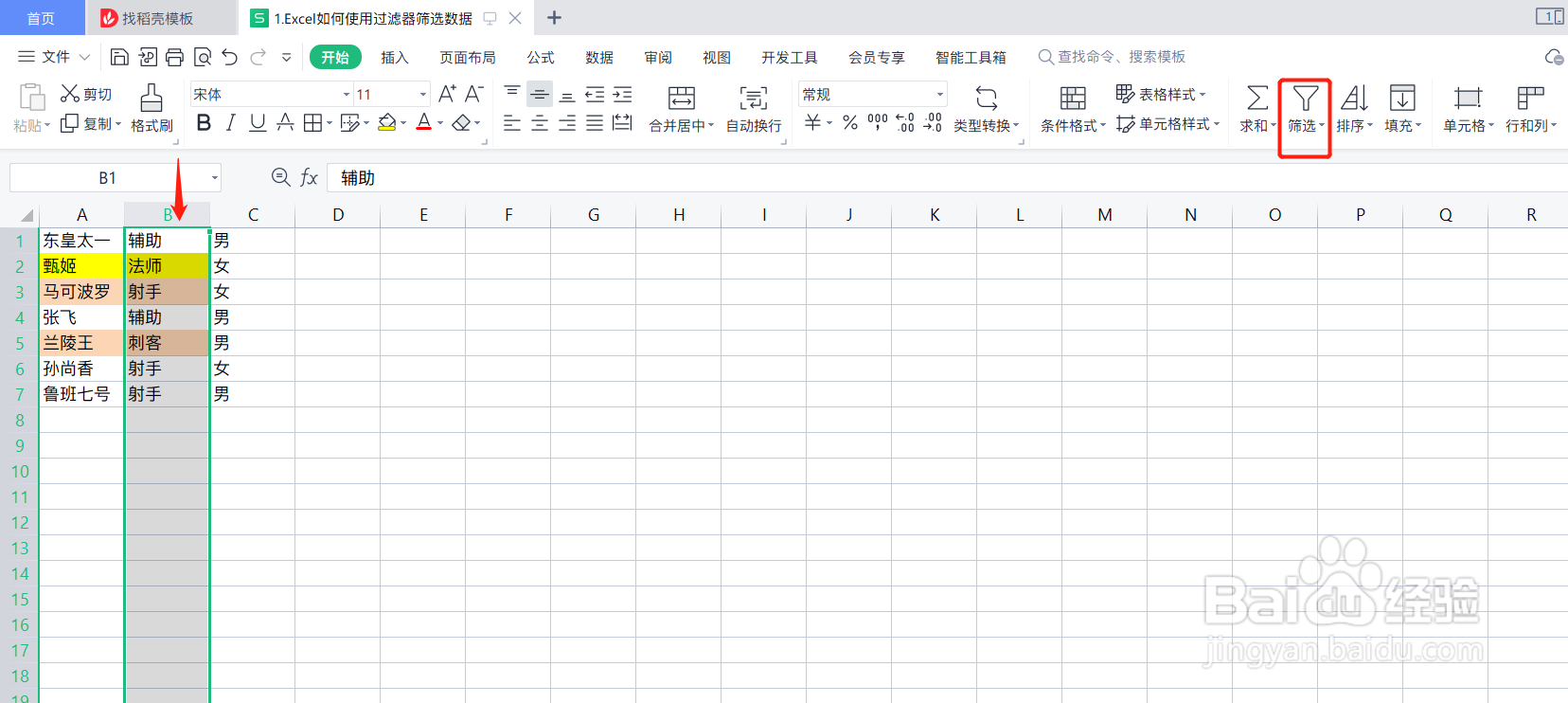Toggle horizontal center alignment button
This screenshot has height=703, width=1568.
[x=540, y=123]
